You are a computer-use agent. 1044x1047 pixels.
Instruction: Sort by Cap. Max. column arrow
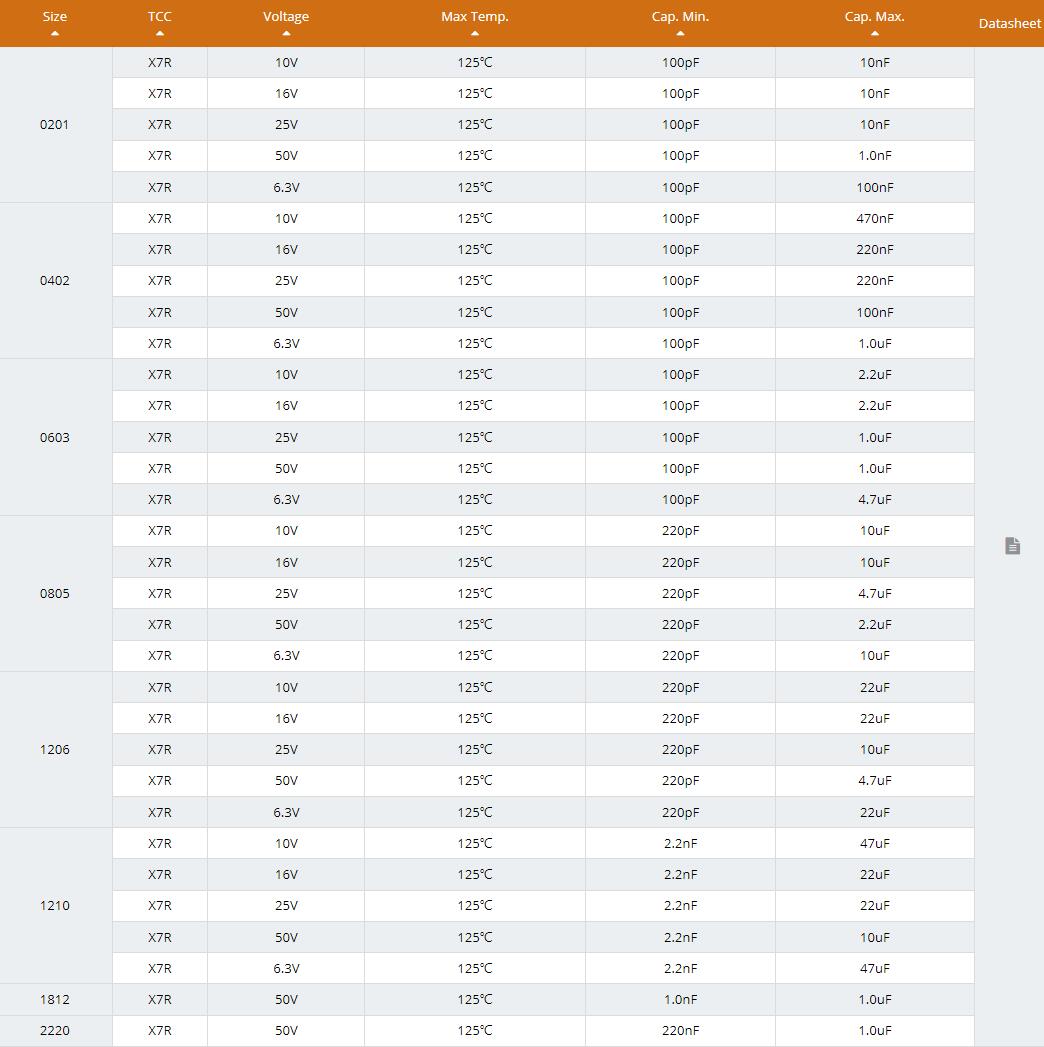[x=874, y=33]
